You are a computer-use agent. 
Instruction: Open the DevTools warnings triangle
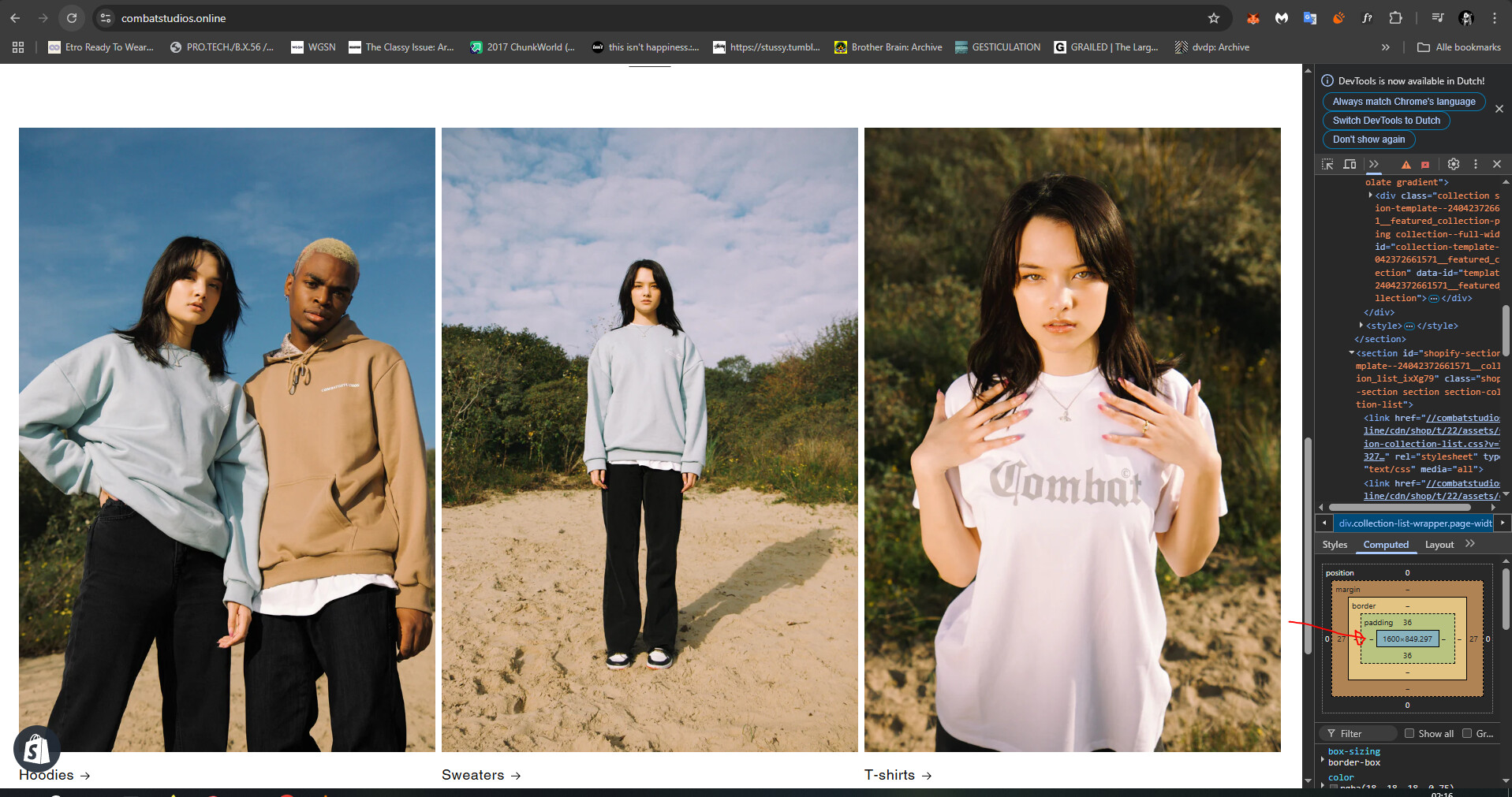[1406, 165]
